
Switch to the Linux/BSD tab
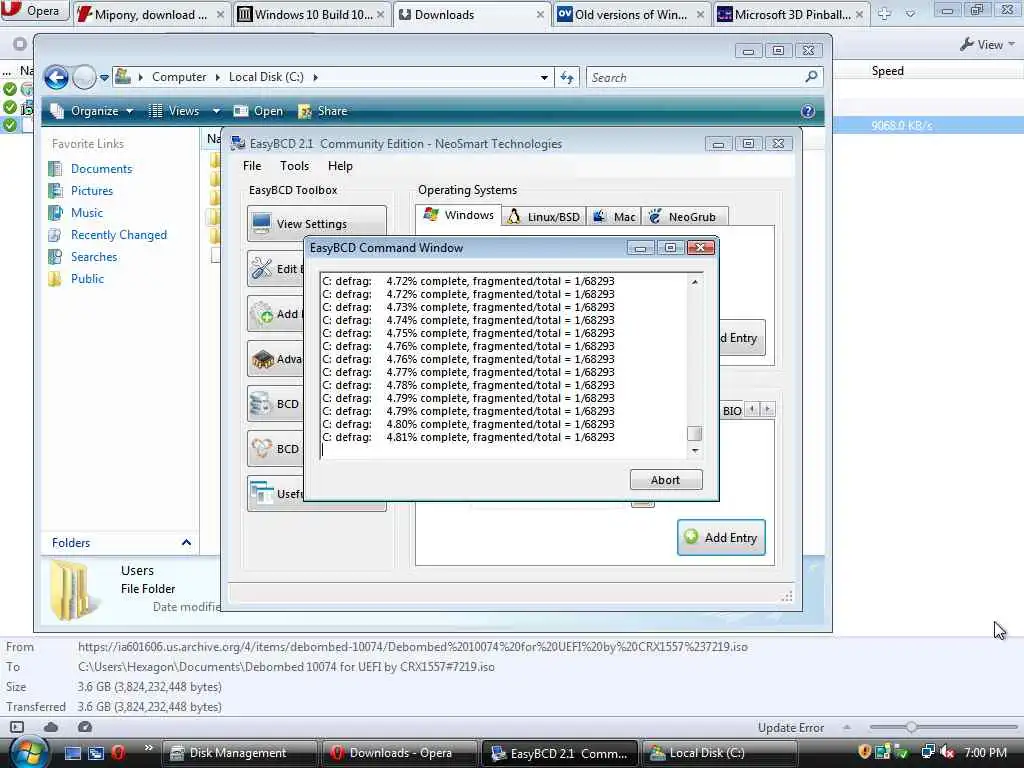544,217
